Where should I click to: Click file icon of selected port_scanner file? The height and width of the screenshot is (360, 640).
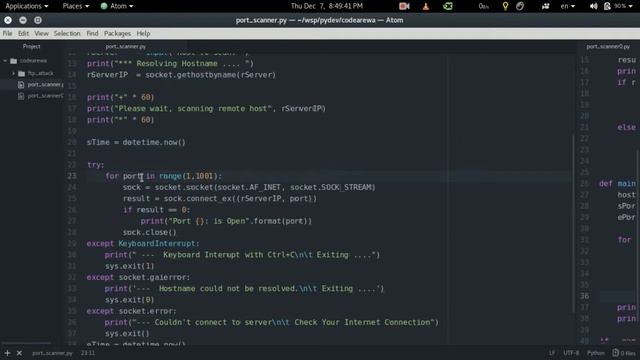21,85
